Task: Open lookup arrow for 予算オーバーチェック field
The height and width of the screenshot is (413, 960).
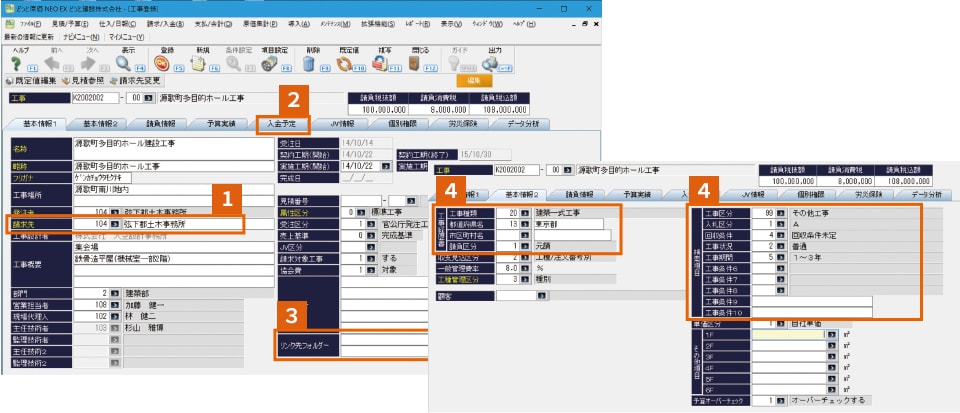Action: [x=781, y=400]
